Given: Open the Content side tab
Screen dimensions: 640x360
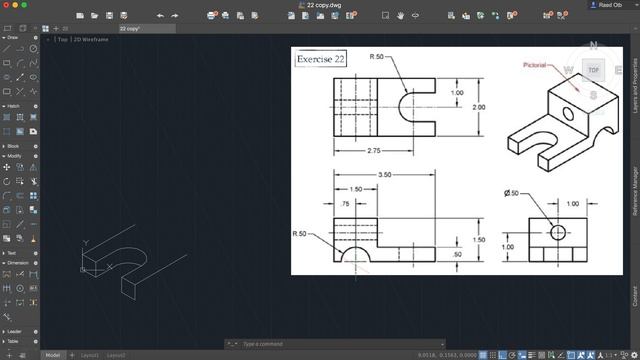Looking at the screenshot, I should tap(635, 296).
